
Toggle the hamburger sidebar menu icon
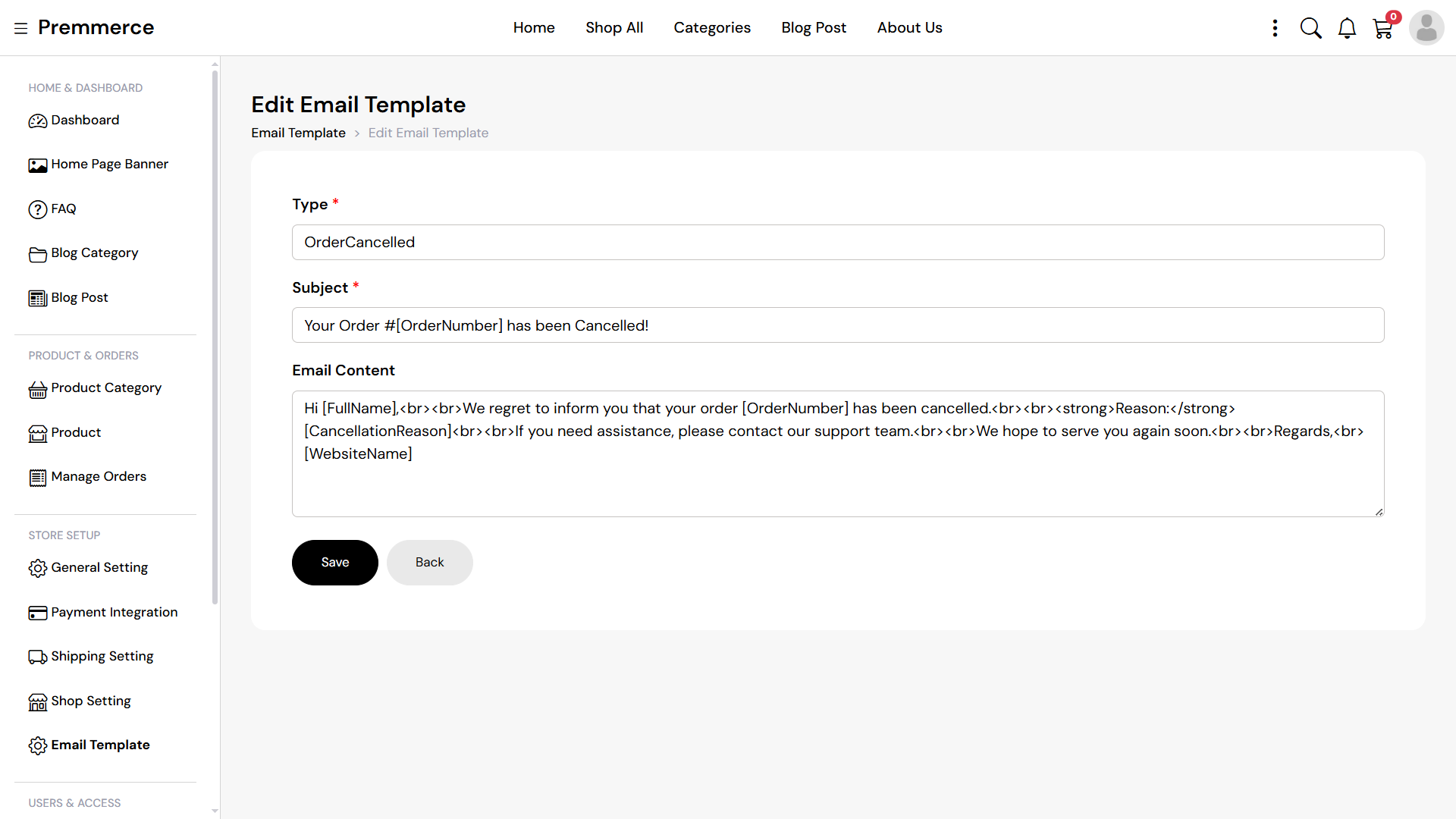(x=20, y=28)
